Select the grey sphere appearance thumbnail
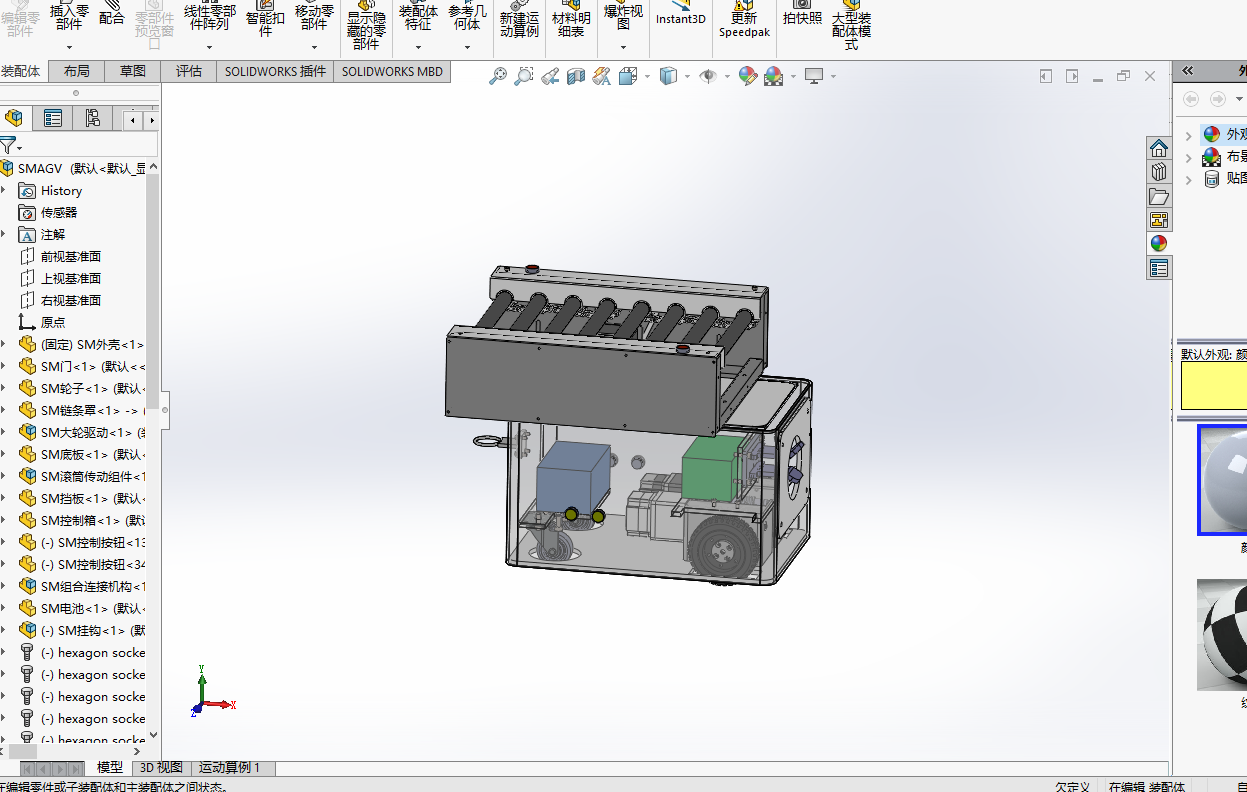This screenshot has width=1247, height=792. coord(1222,480)
